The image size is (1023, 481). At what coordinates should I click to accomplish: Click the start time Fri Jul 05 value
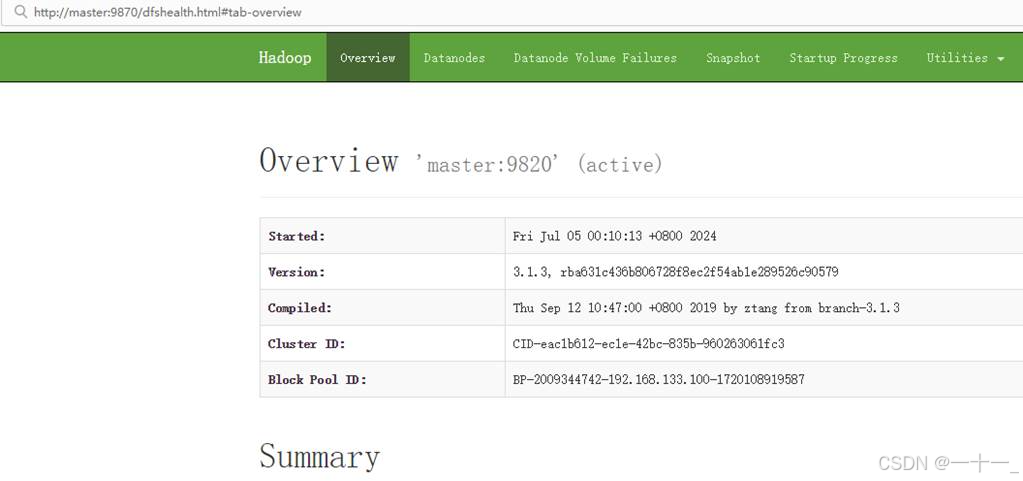pos(614,236)
